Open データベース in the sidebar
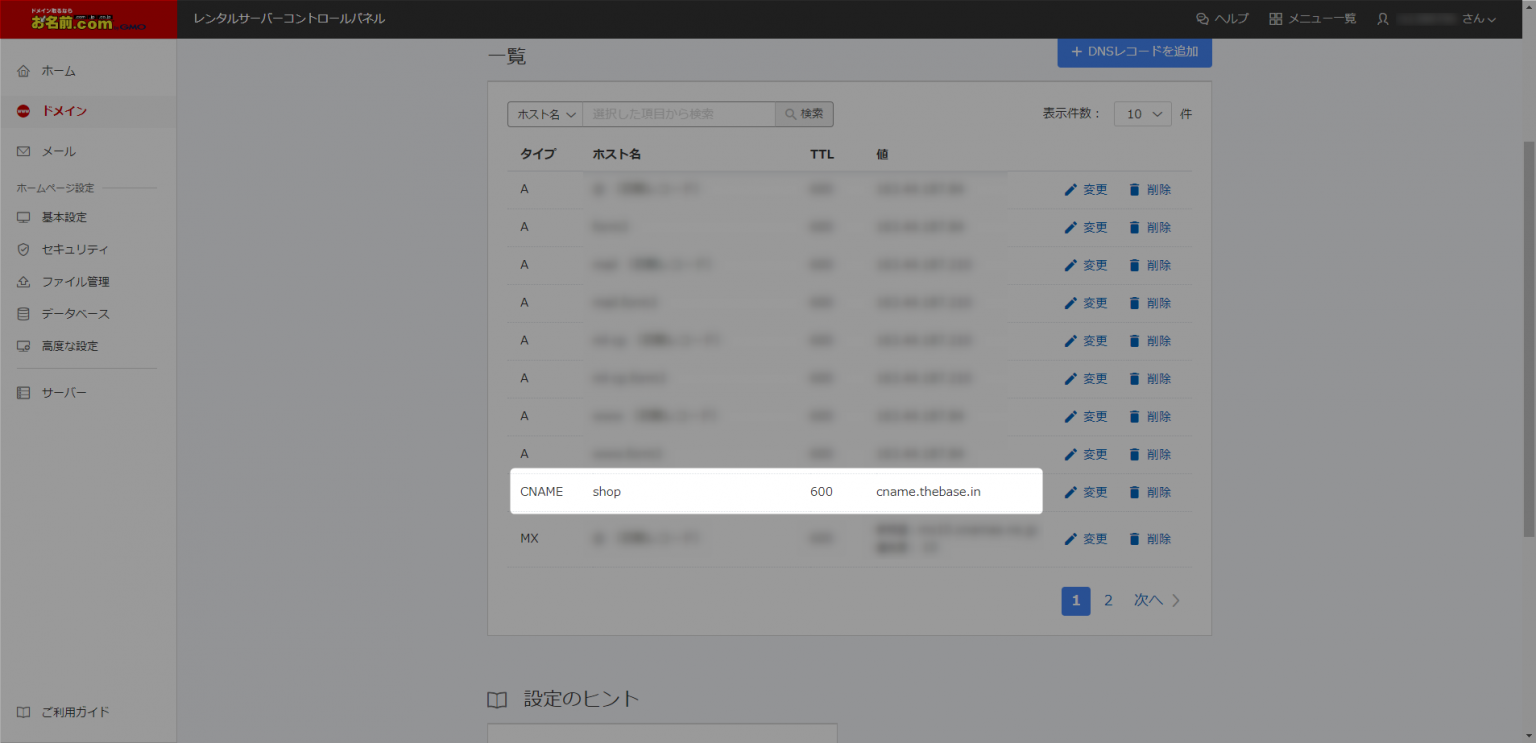The image size is (1536, 743). (x=75, y=314)
